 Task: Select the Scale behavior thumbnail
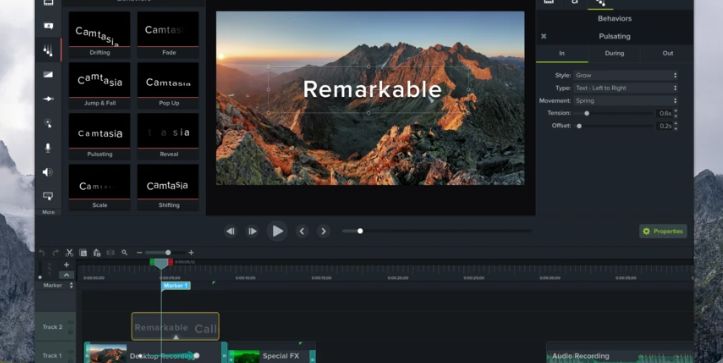click(100, 187)
